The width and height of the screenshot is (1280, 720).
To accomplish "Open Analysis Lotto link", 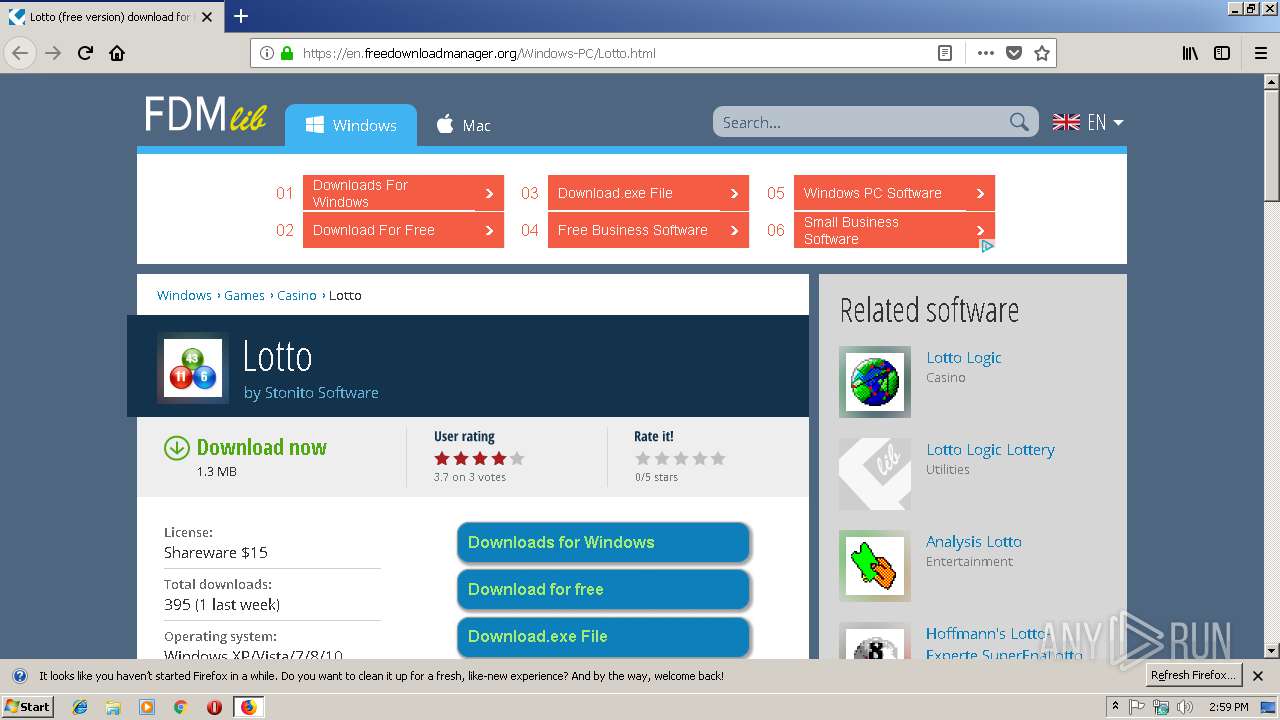I will [974, 541].
